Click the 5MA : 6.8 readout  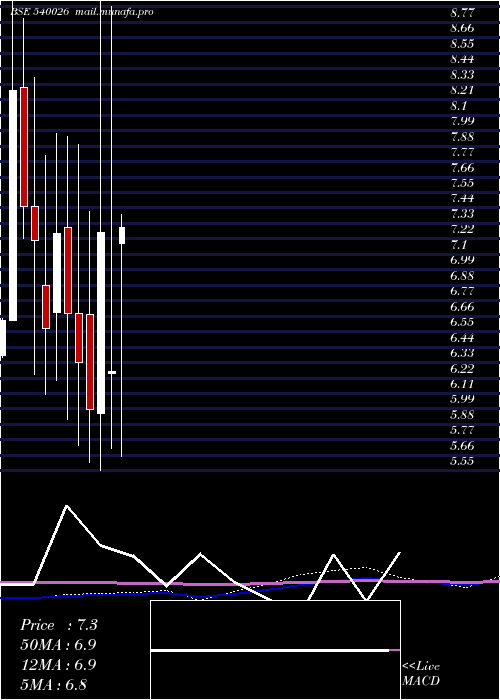(x=54, y=684)
